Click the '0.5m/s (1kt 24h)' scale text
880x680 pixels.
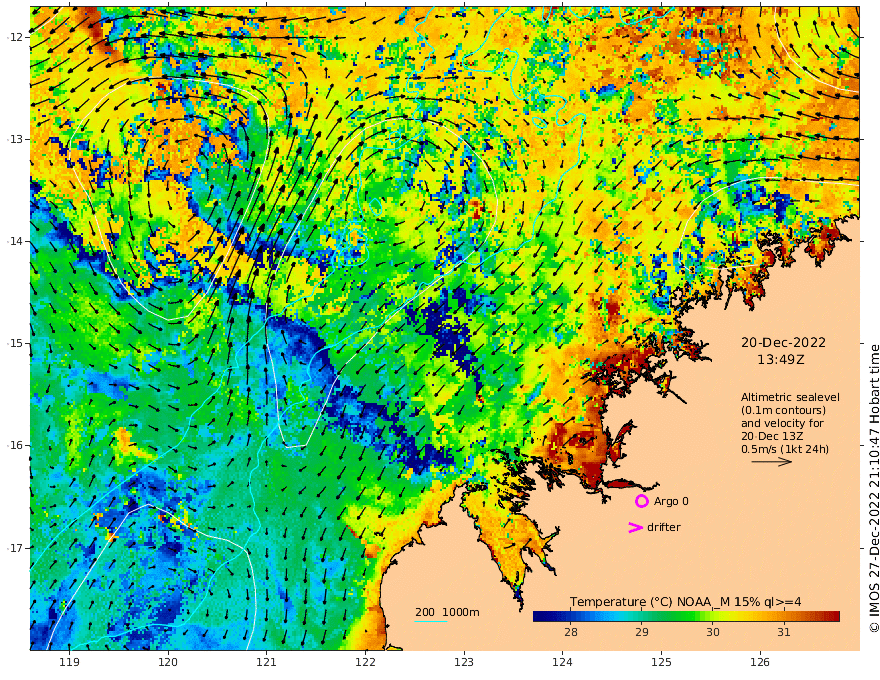pos(785,449)
